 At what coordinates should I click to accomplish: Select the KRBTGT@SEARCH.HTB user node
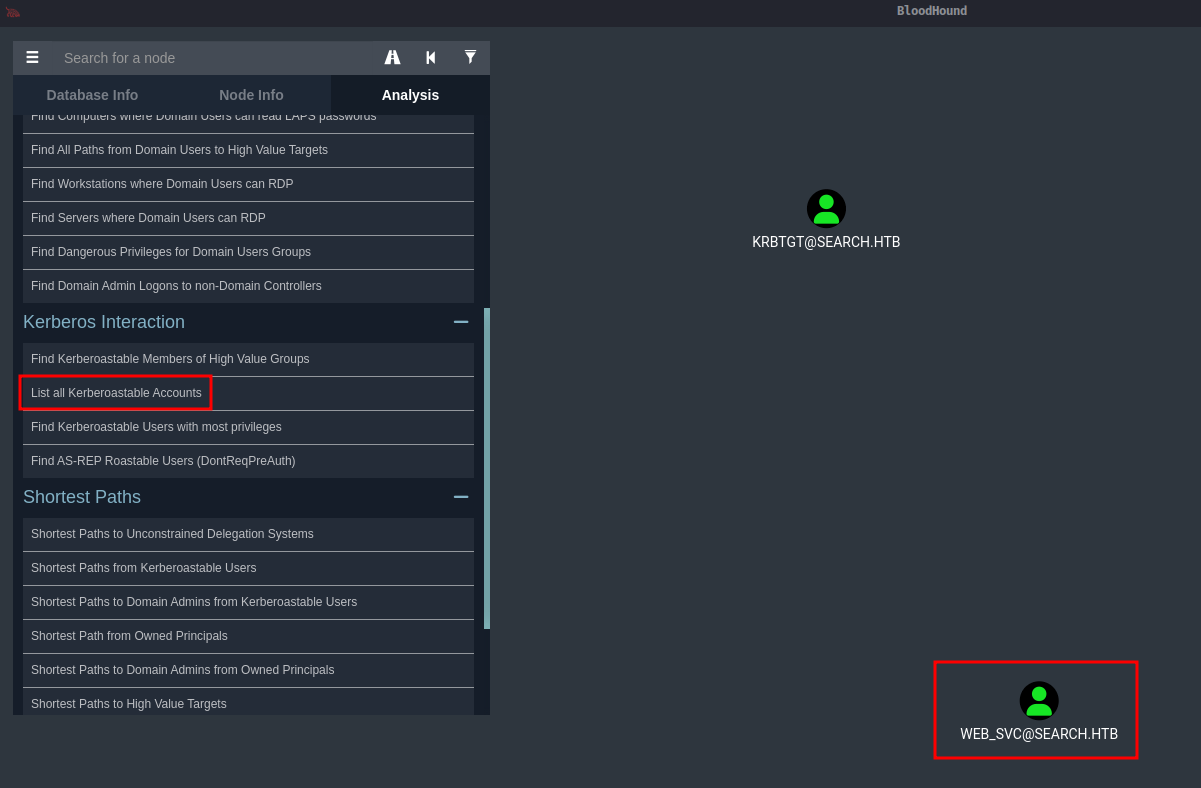pyautogui.click(x=826, y=209)
